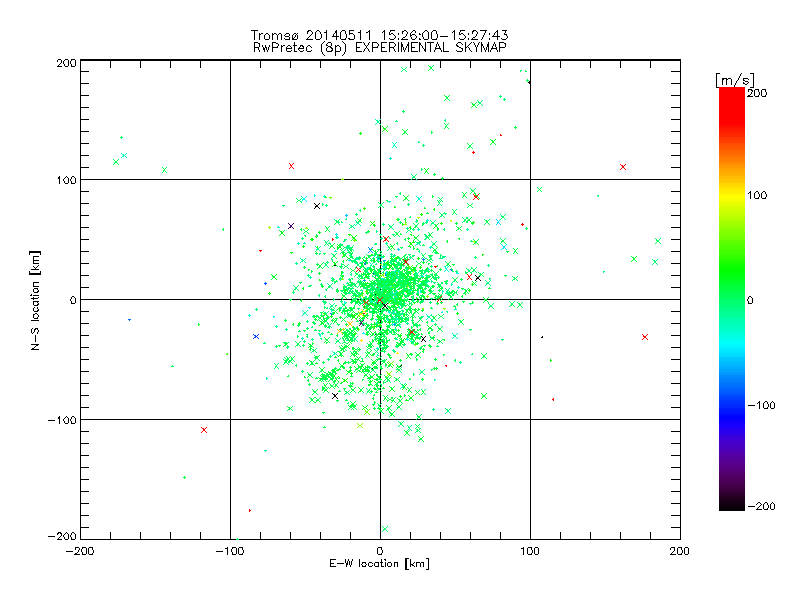Click the y-axis tick label '100'
This screenshot has width=800, height=600.
[66, 180]
